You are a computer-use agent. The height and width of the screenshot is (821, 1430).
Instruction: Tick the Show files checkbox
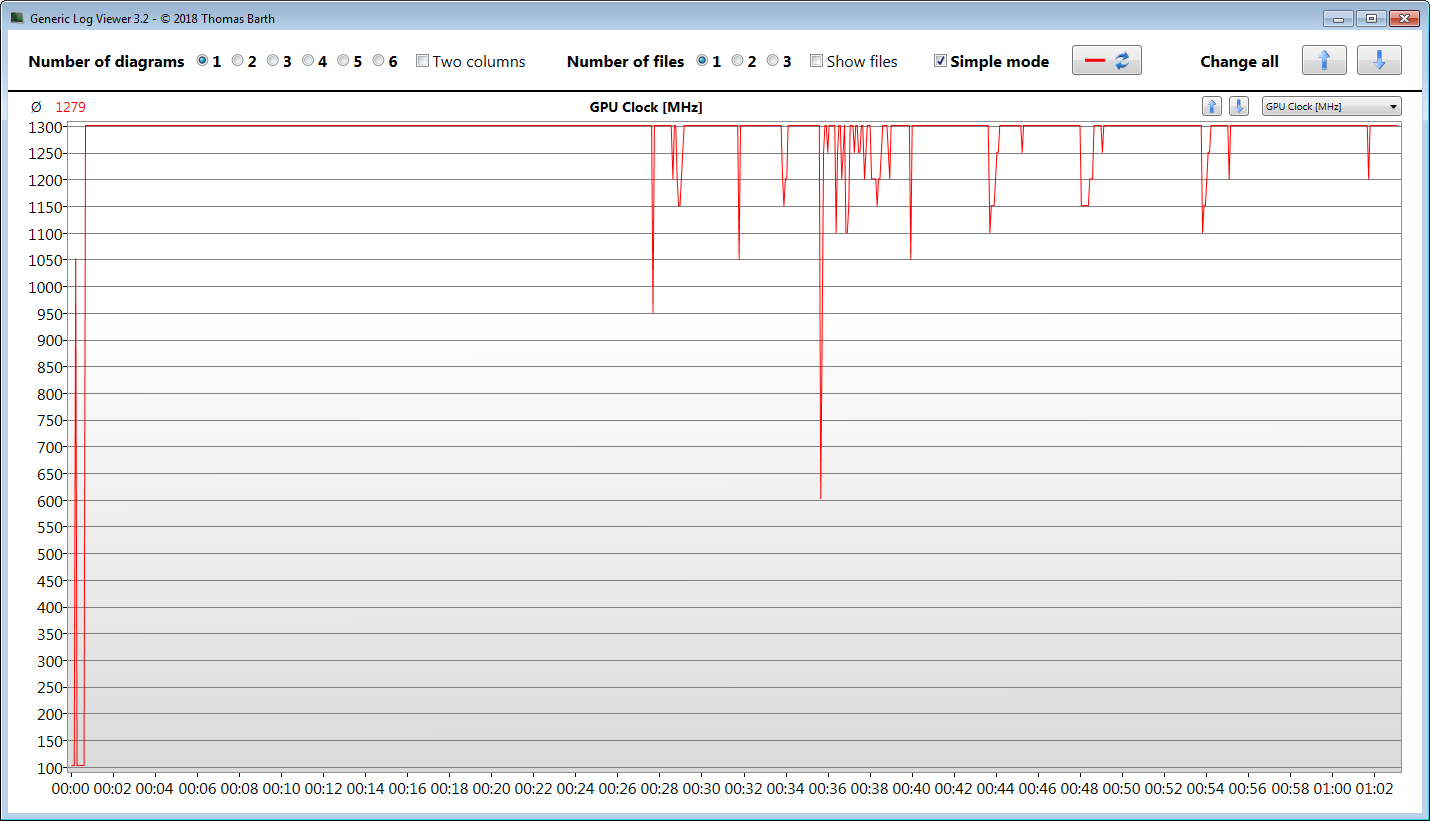coord(817,61)
